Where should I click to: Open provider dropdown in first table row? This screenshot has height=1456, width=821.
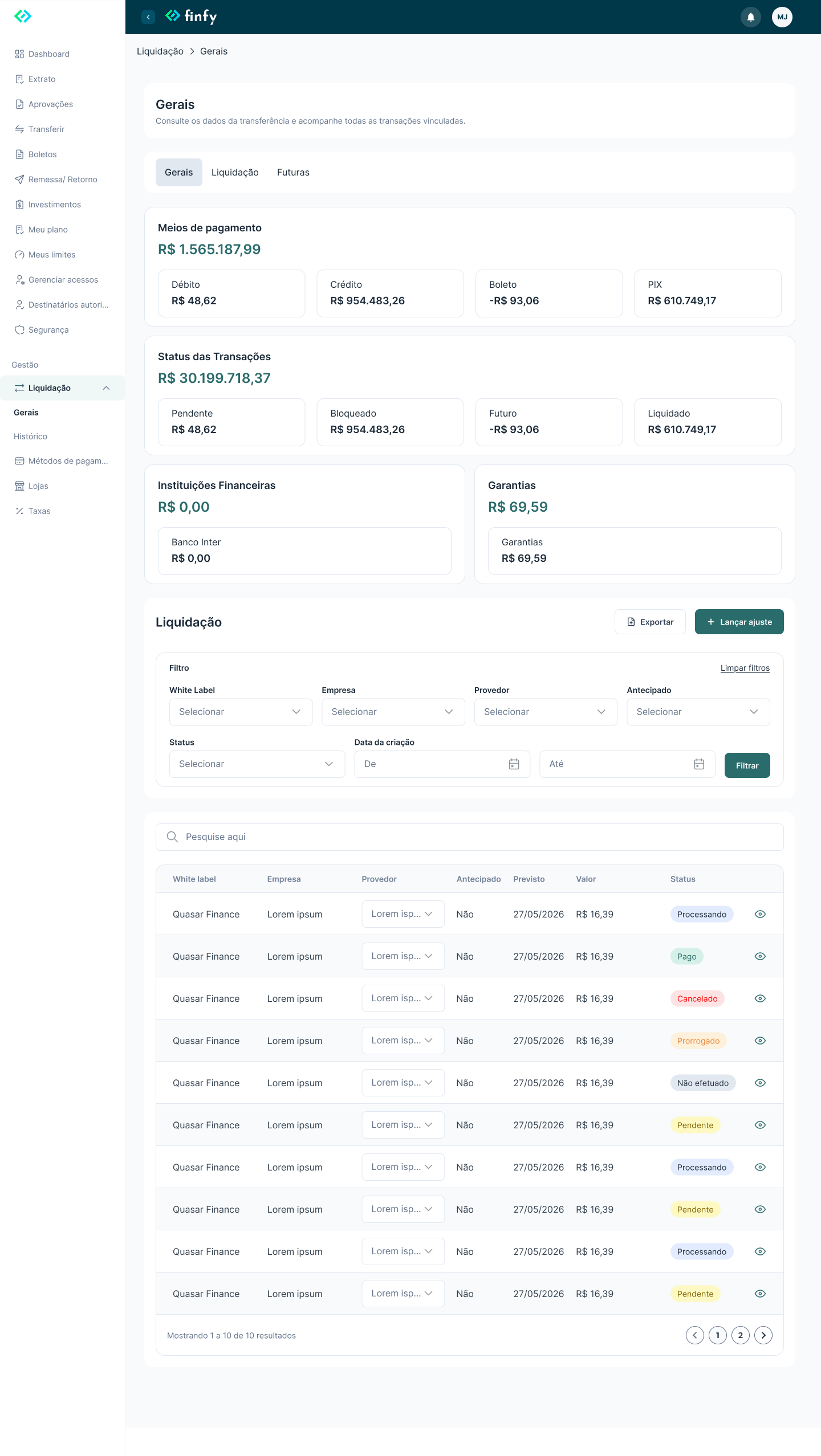(403, 914)
